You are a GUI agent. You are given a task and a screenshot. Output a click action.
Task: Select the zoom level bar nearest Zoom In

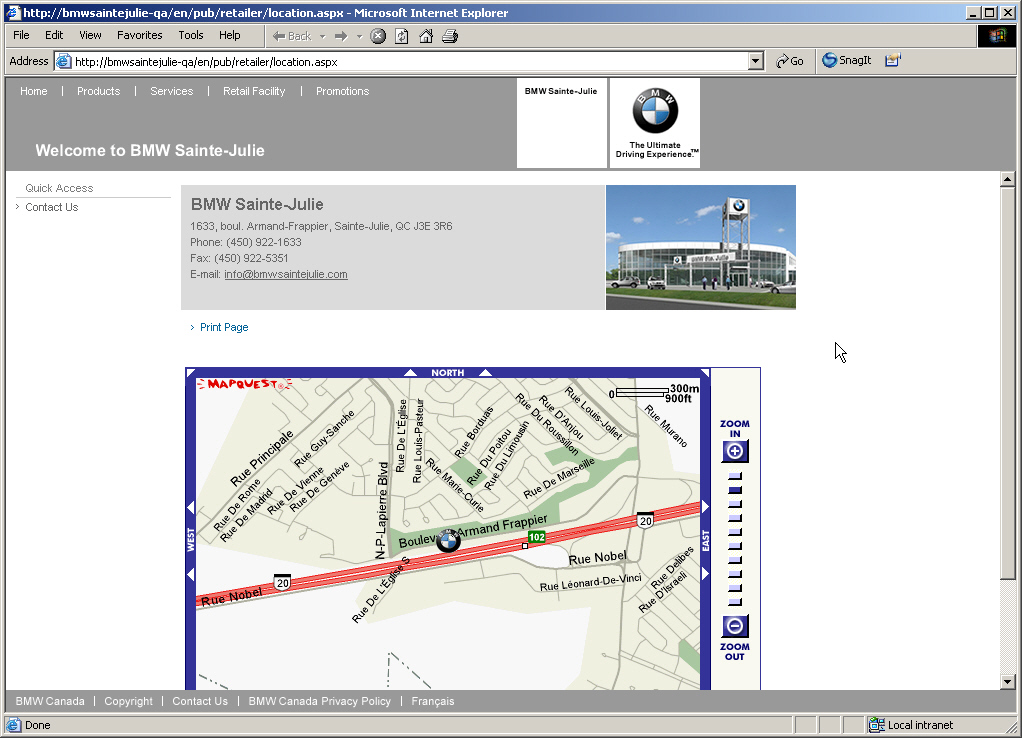[x=735, y=476]
